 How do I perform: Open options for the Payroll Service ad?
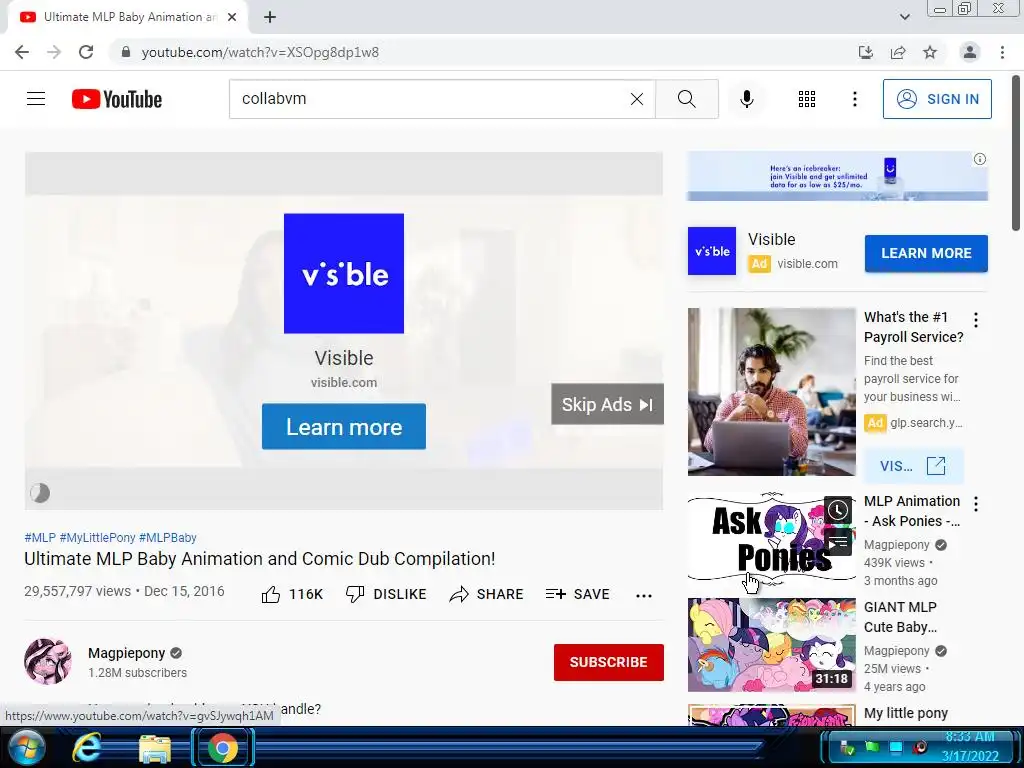tap(976, 320)
